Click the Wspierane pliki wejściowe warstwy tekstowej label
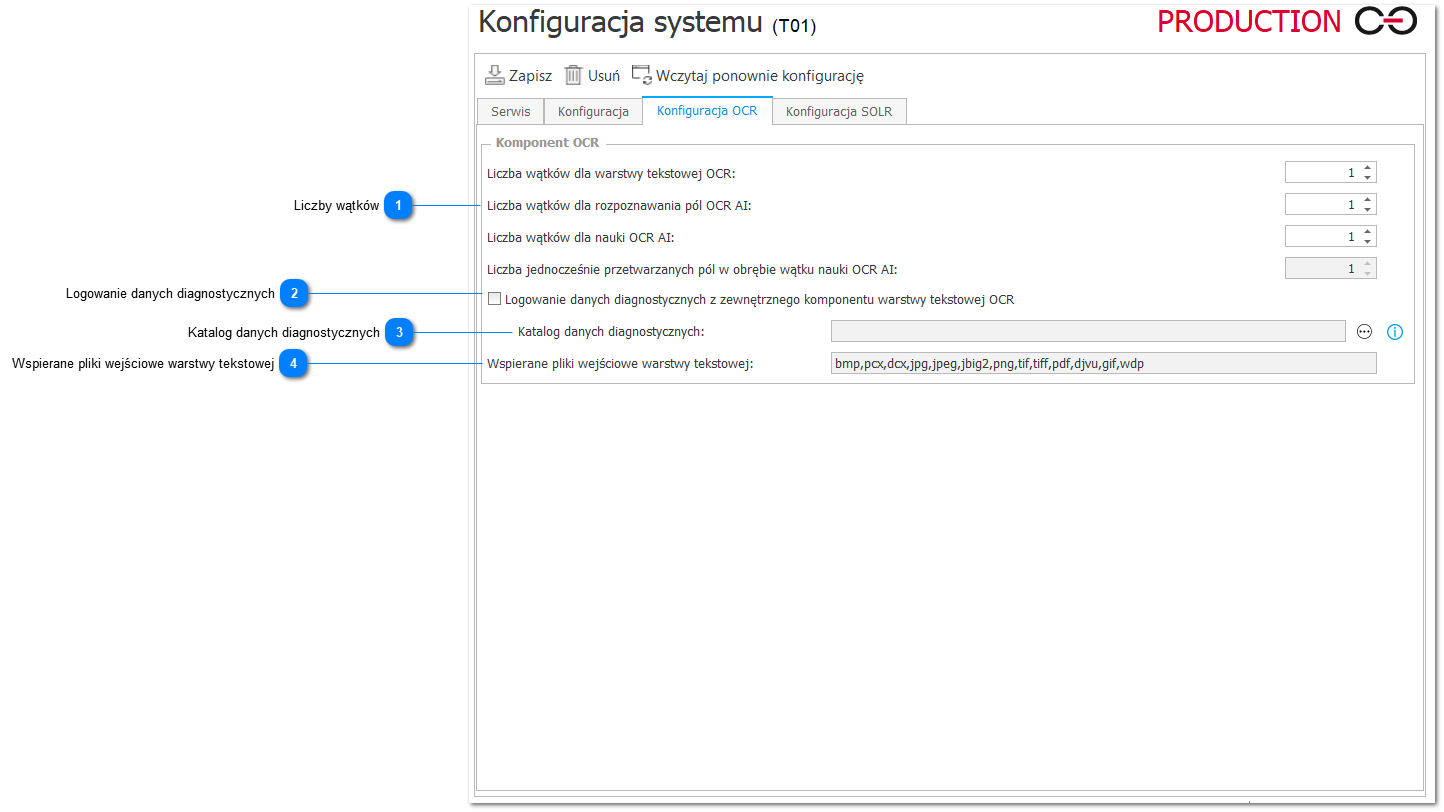 (x=620, y=364)
